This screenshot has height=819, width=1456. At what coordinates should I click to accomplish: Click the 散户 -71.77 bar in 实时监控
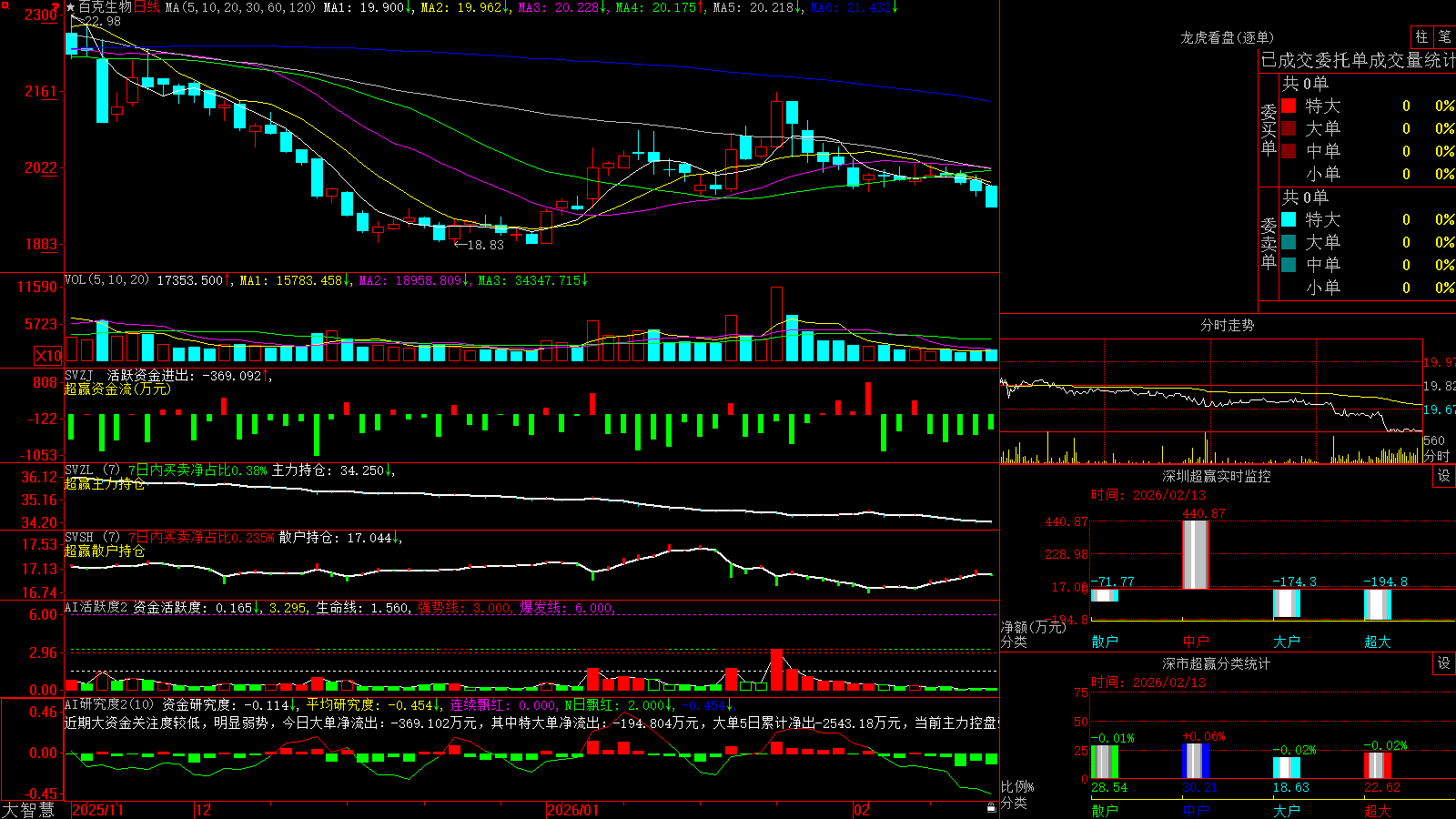point(1105,595)
